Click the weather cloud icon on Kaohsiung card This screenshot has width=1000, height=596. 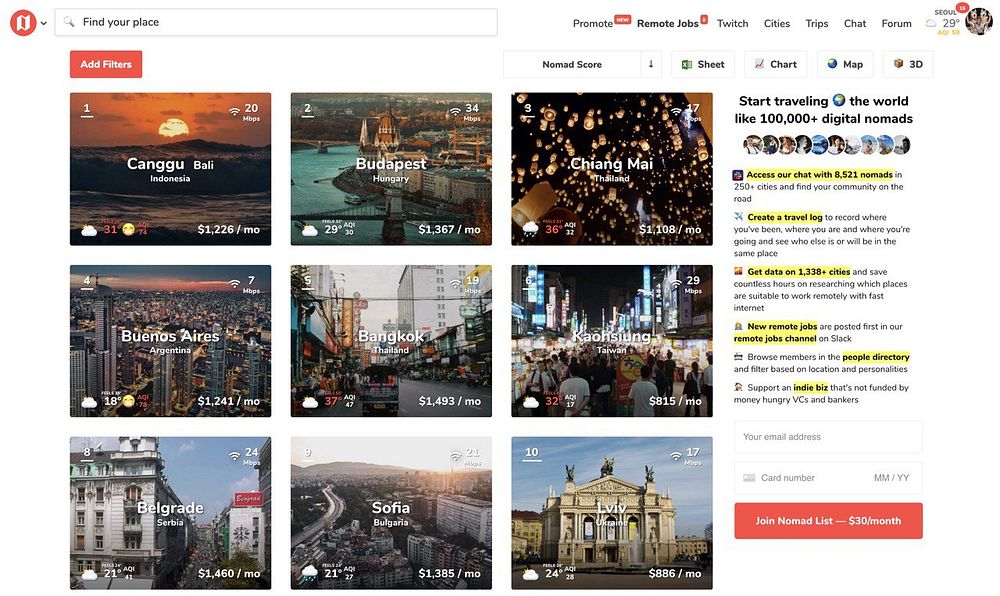tap(530, 402)
